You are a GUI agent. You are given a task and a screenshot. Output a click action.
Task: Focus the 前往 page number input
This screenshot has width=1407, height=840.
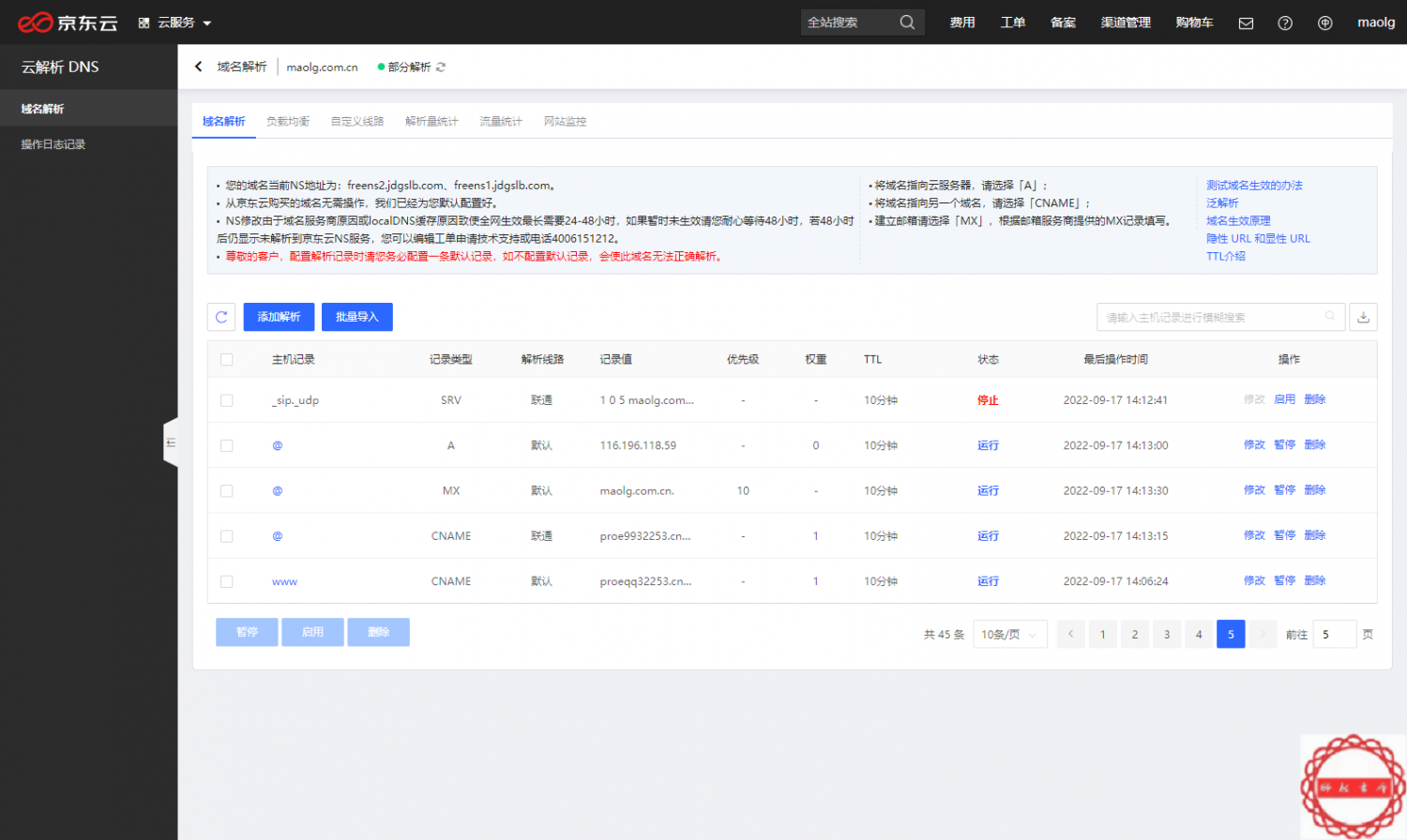coord(1334,635)
